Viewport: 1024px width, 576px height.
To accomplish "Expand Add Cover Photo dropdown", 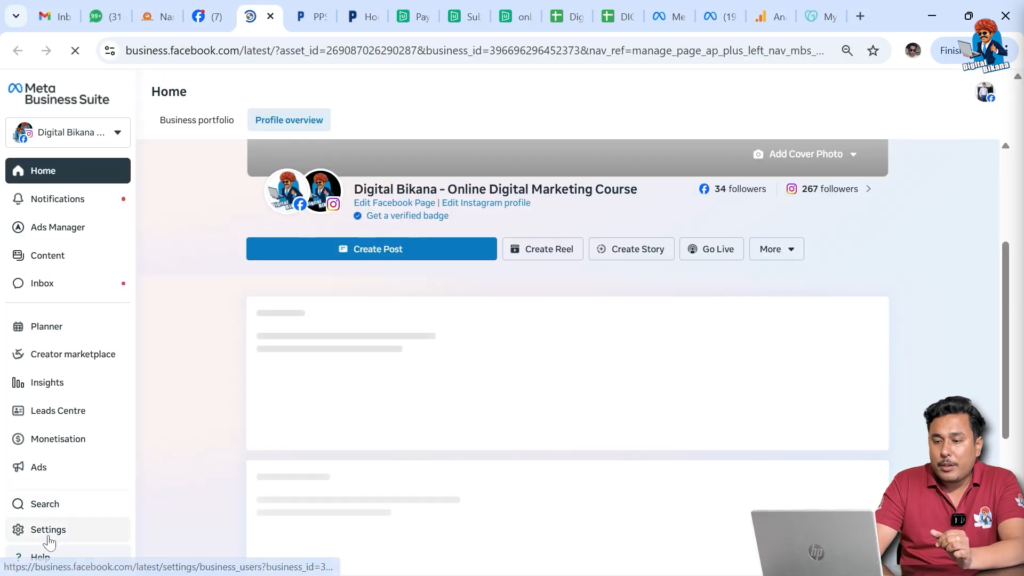I will click(853, 154).
